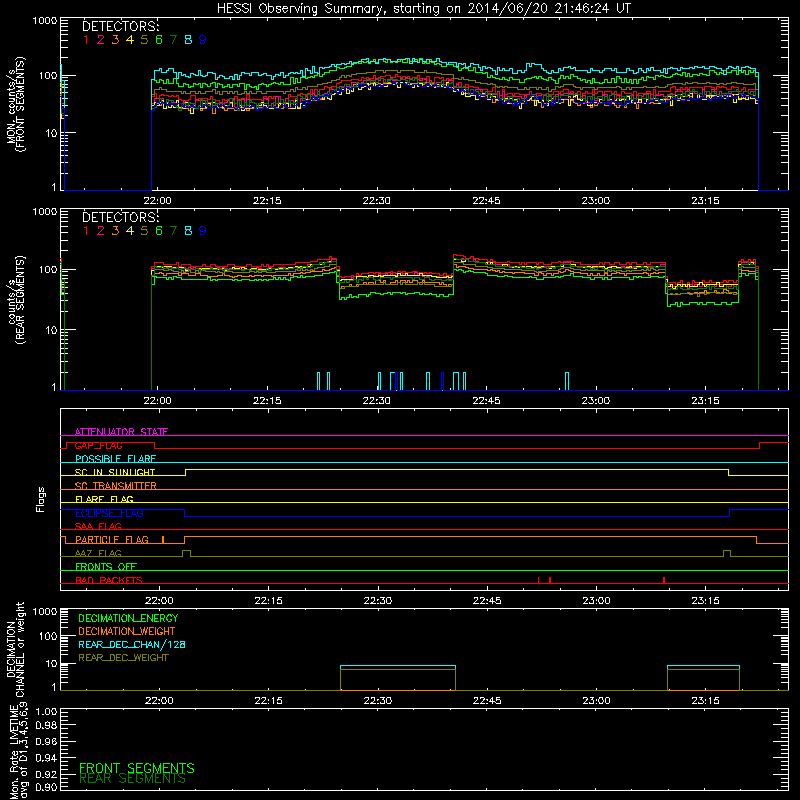
Task: Select detector 4 in front segments legend
Action: point(130,40)
